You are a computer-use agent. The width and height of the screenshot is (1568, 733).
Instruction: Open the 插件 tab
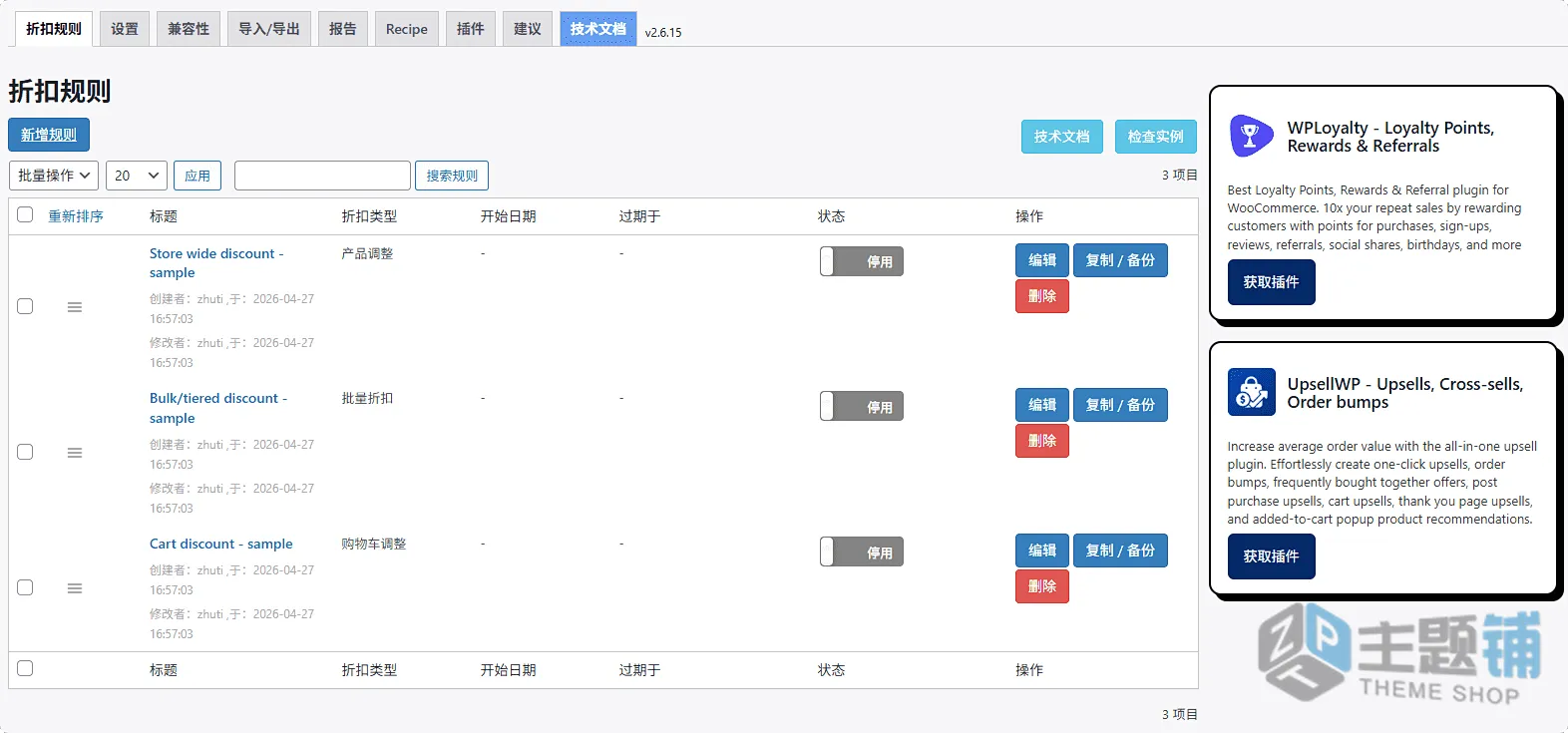coord(471,29)
